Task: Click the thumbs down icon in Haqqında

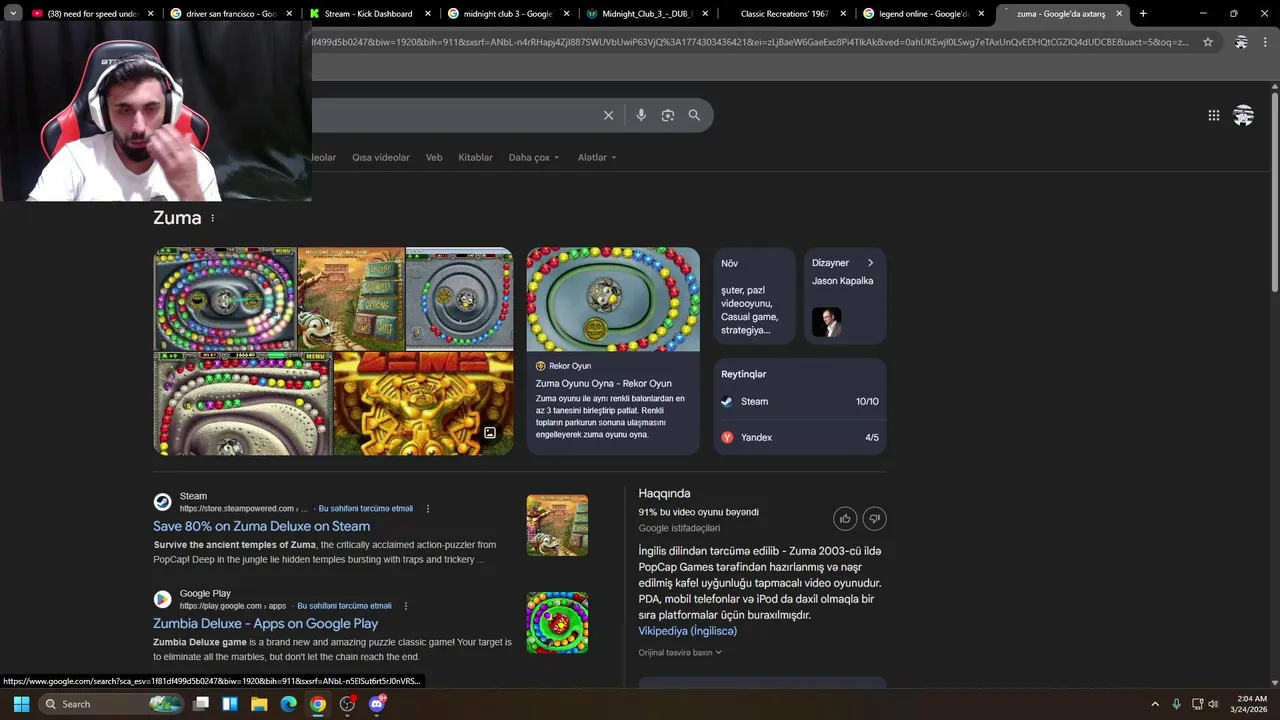Action: click(874, 518)
